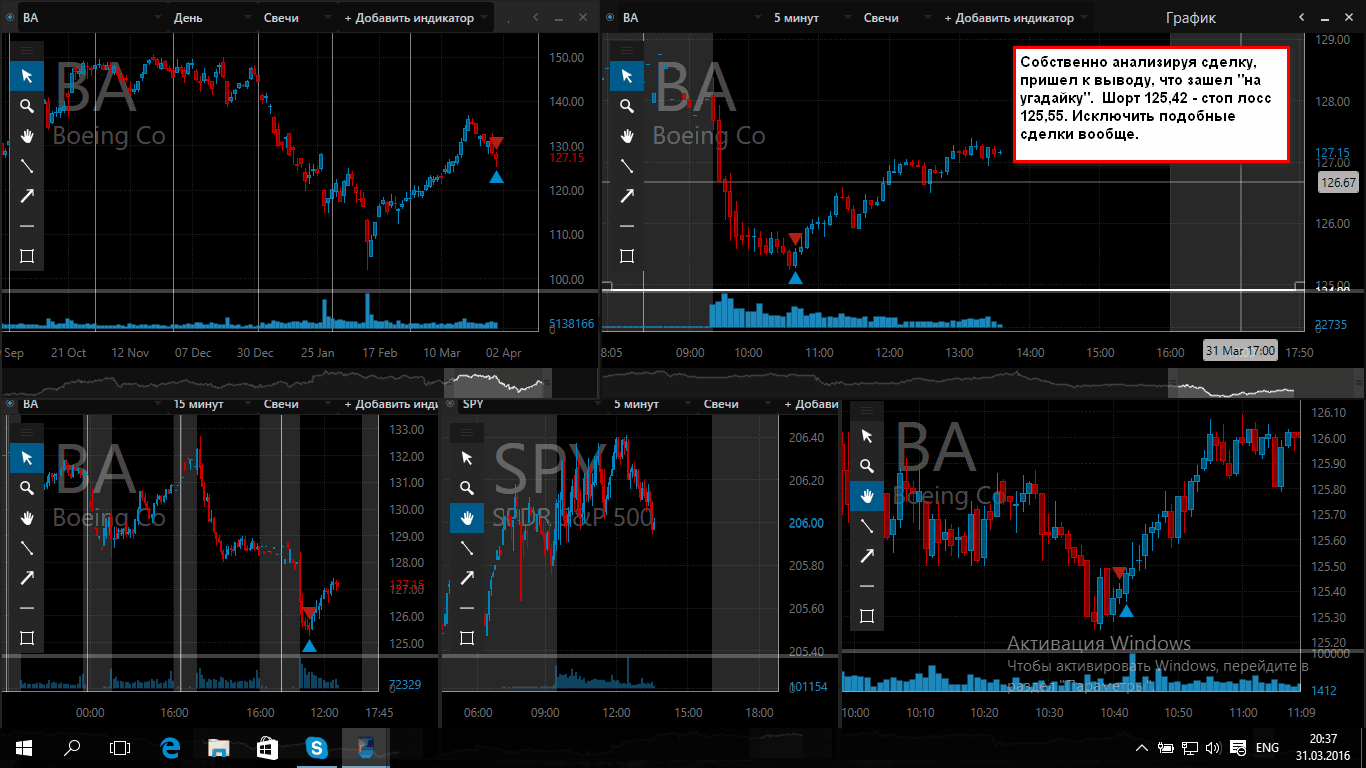Open BA ticker dropdown in daily chart
Screen dimensions: 1366x768
(x=94, y=18)
